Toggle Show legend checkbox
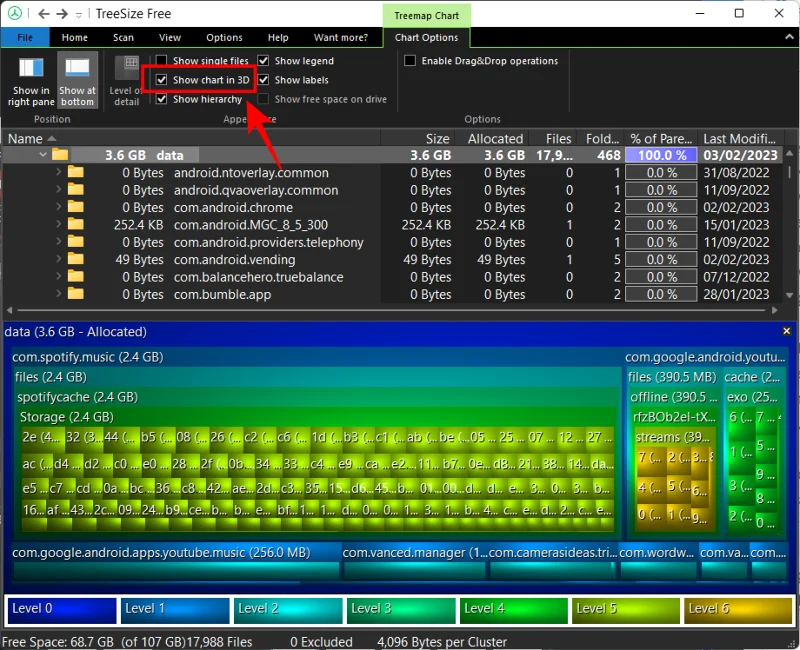 click(x=263, y=61)
